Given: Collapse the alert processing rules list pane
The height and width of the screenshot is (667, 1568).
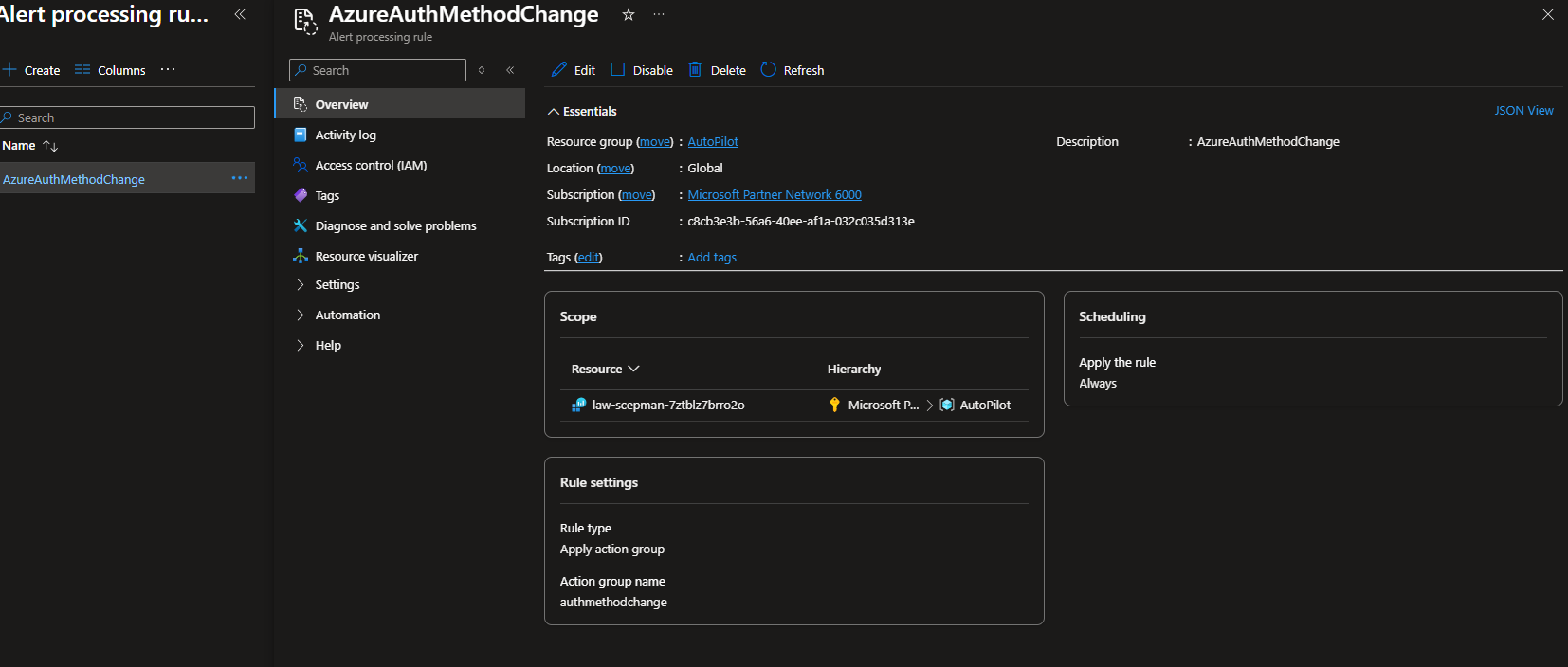Looking at the screenshot, I should pos(240,14).
